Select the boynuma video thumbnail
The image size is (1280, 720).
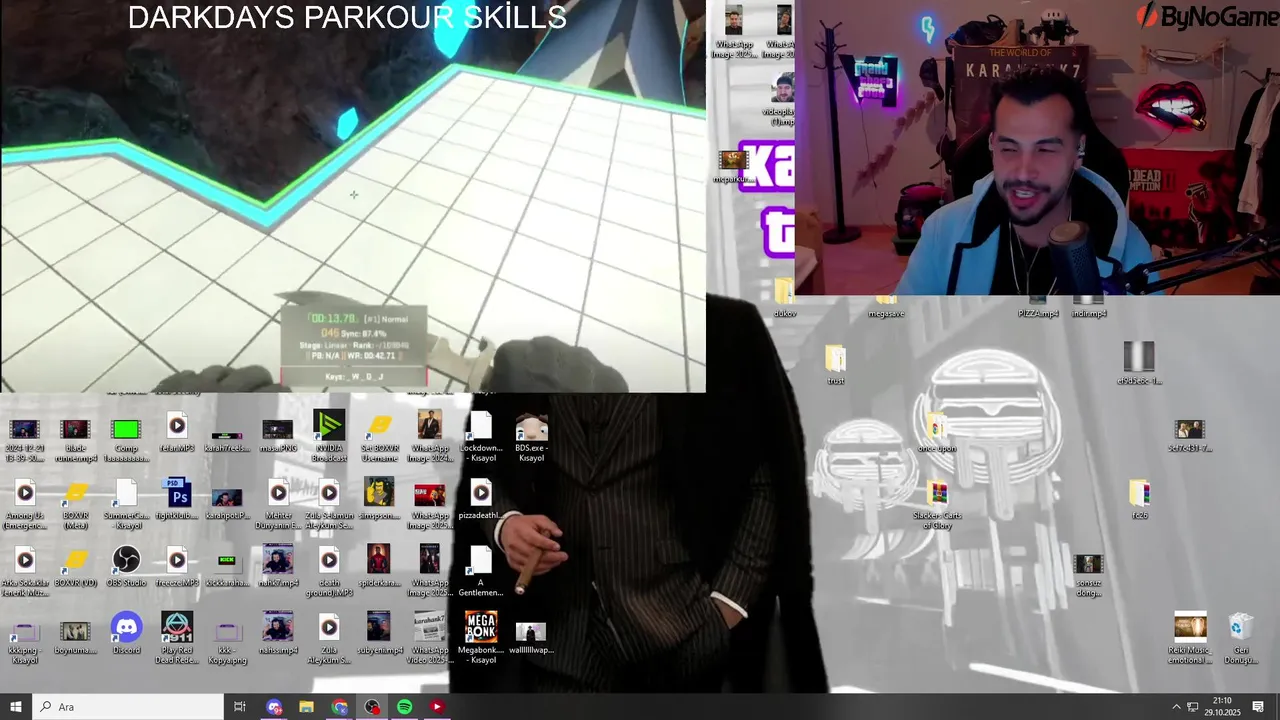point(76,631)
